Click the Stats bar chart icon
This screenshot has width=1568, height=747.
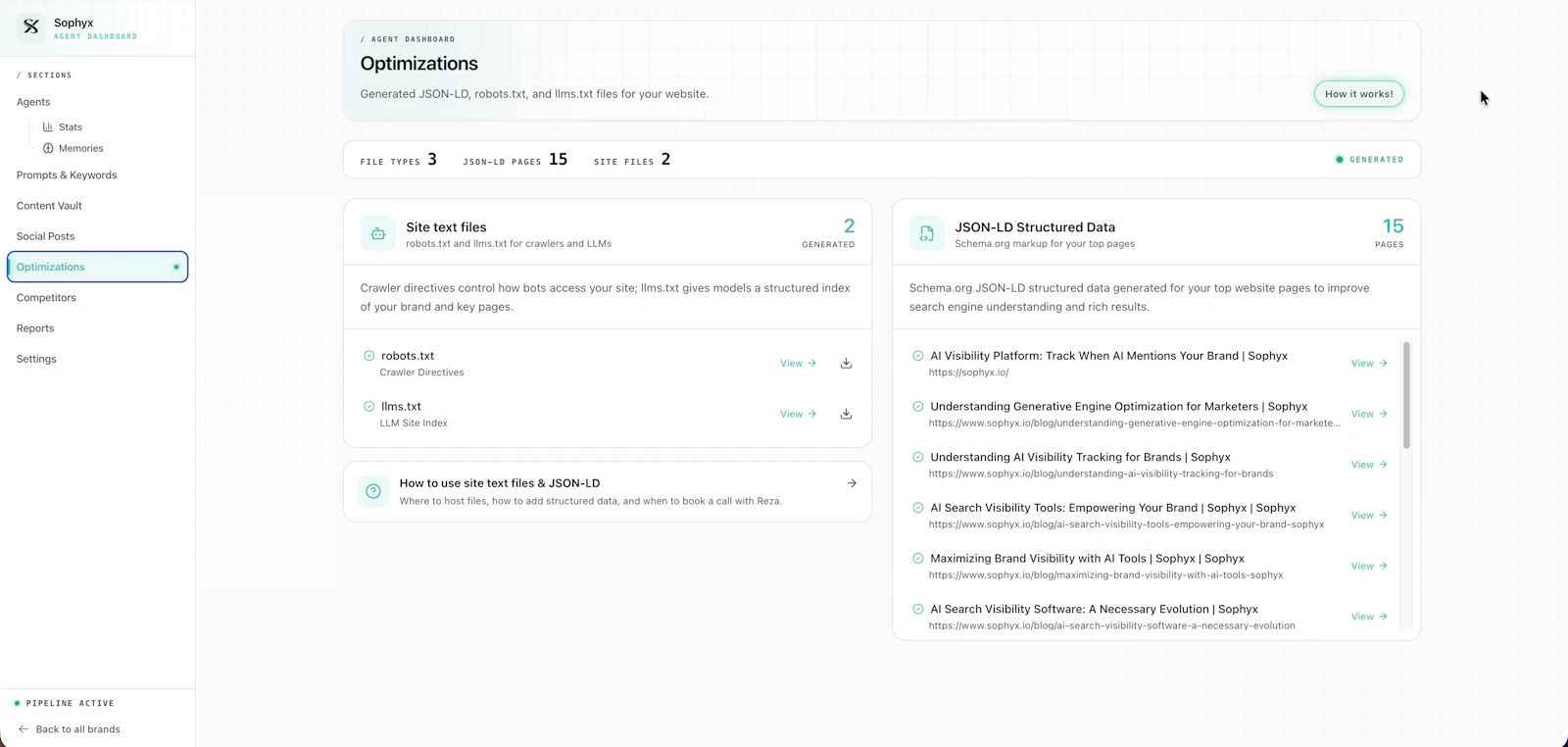(x=48, y=126)
